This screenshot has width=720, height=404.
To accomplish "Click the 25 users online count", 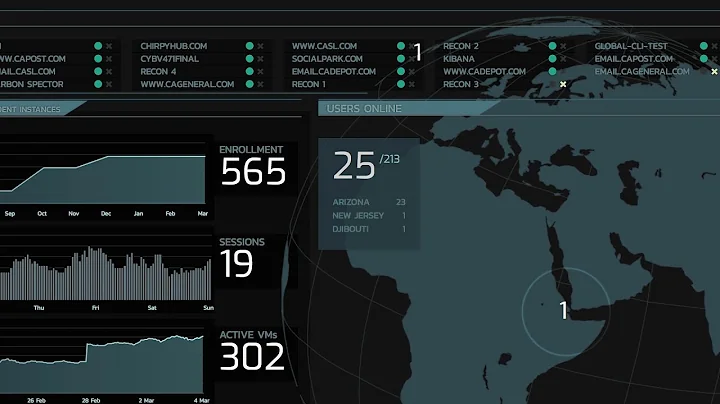I will coord(354,166).
